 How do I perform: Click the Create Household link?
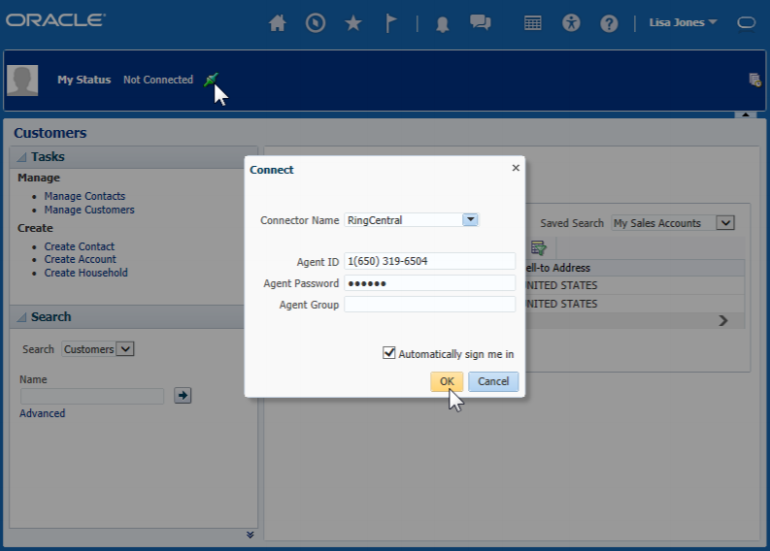click(x=86, y=272)
